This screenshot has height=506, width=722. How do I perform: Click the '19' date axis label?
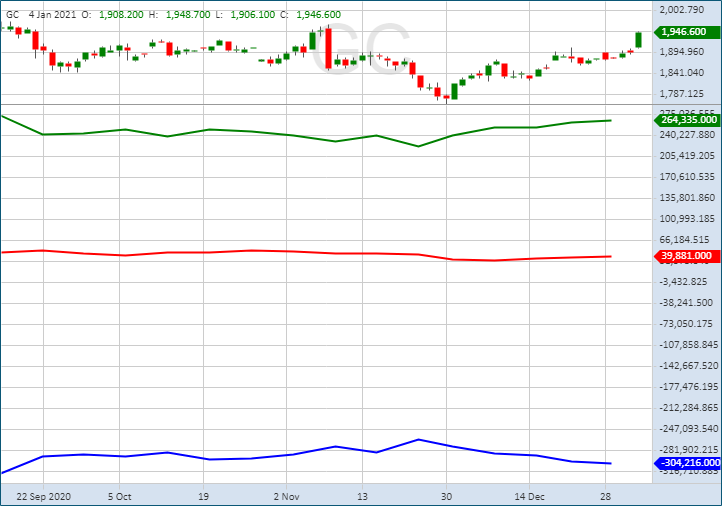pos(204,497)
